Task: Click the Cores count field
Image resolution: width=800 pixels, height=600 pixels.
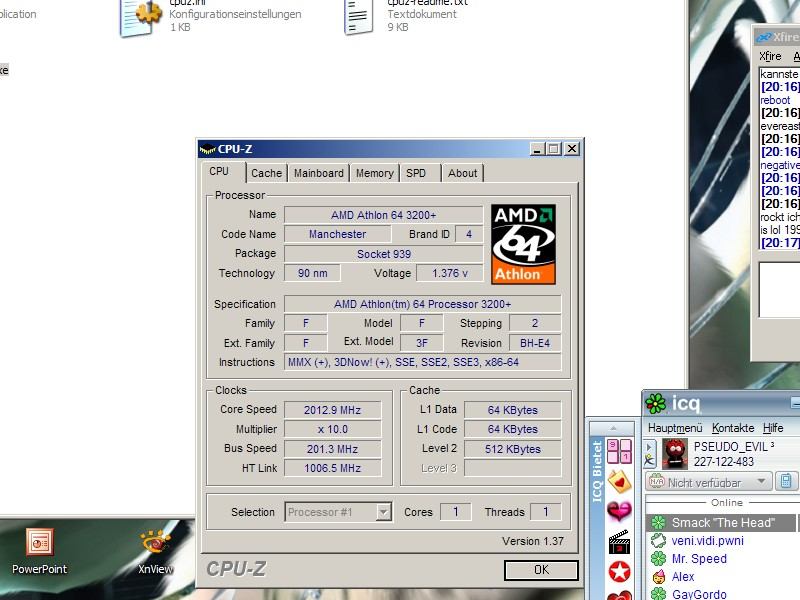Action: (x=456, y=512)
